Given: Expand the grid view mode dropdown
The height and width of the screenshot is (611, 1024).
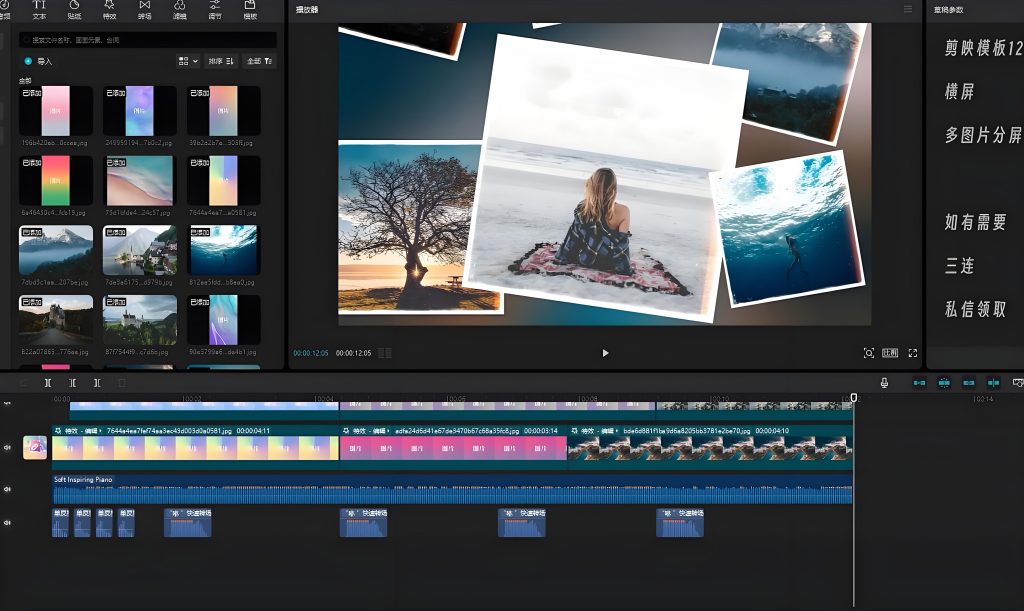Looking at the screenshot, I should pyautogui.click(x=188, y=61).
